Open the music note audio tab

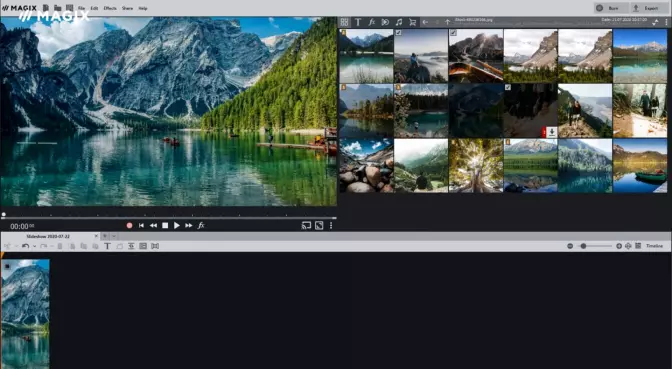[399, 22]
